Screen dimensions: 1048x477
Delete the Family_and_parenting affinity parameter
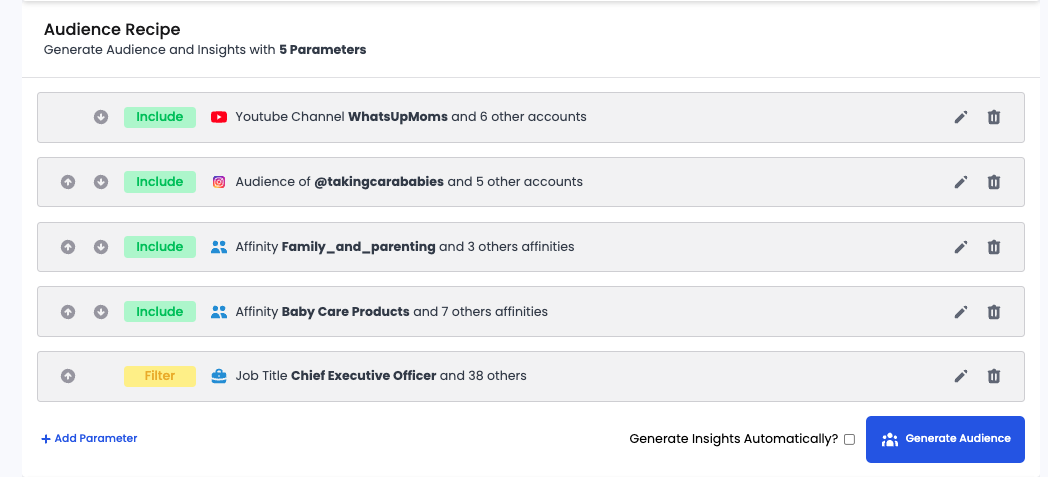(994, 247)
